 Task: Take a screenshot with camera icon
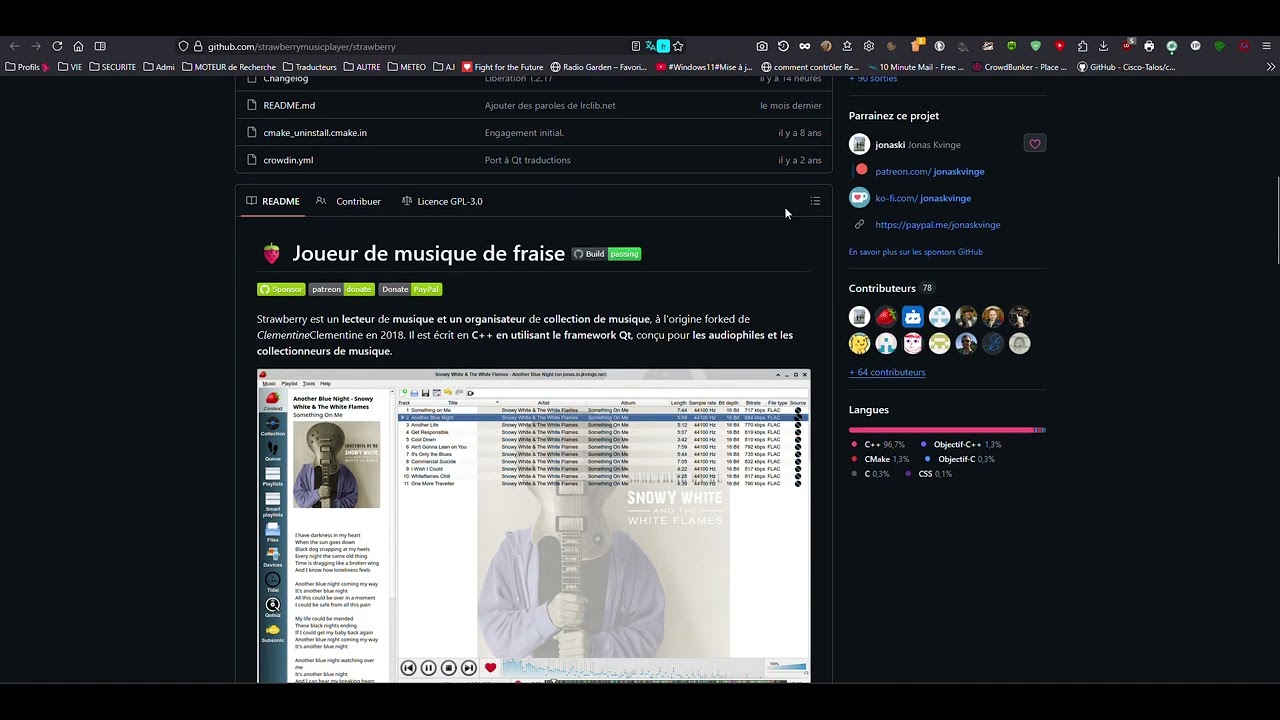(x=762, y=46)
